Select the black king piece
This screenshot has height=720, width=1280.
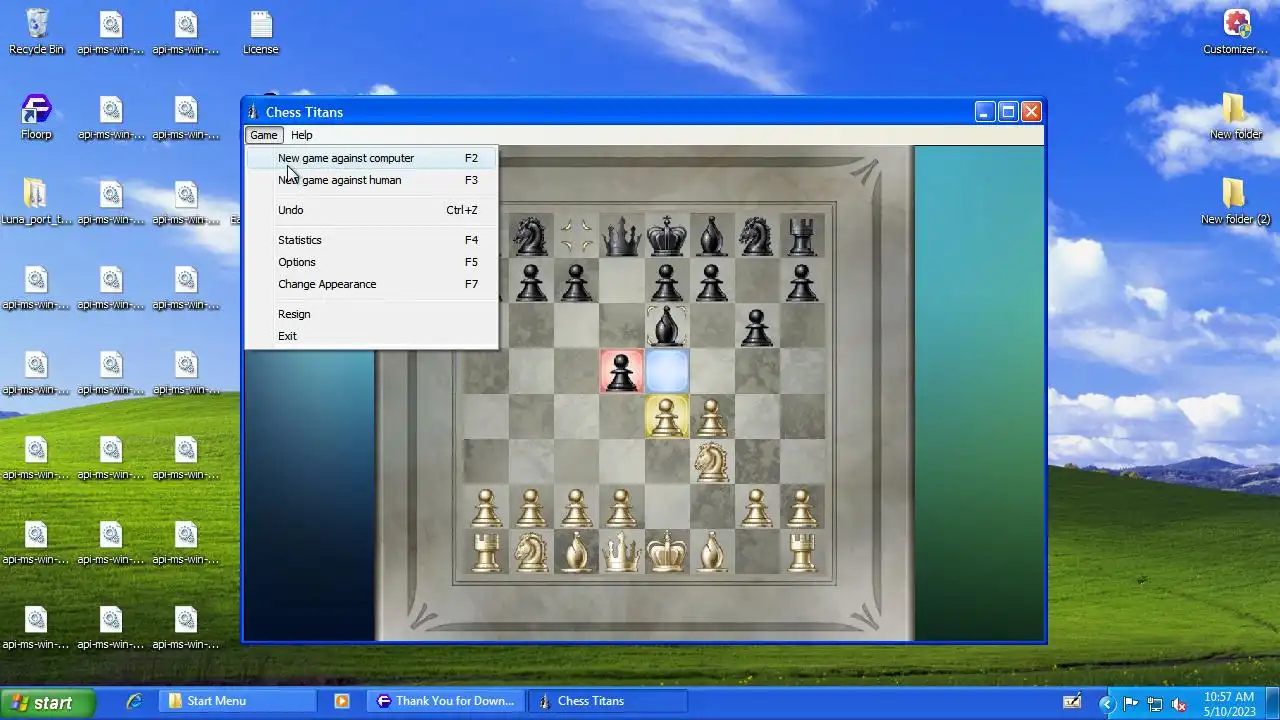point(667,236)
